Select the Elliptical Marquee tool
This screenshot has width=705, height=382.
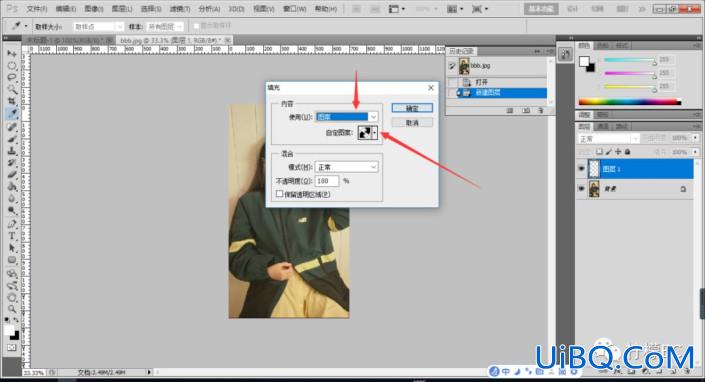point(12,66)
